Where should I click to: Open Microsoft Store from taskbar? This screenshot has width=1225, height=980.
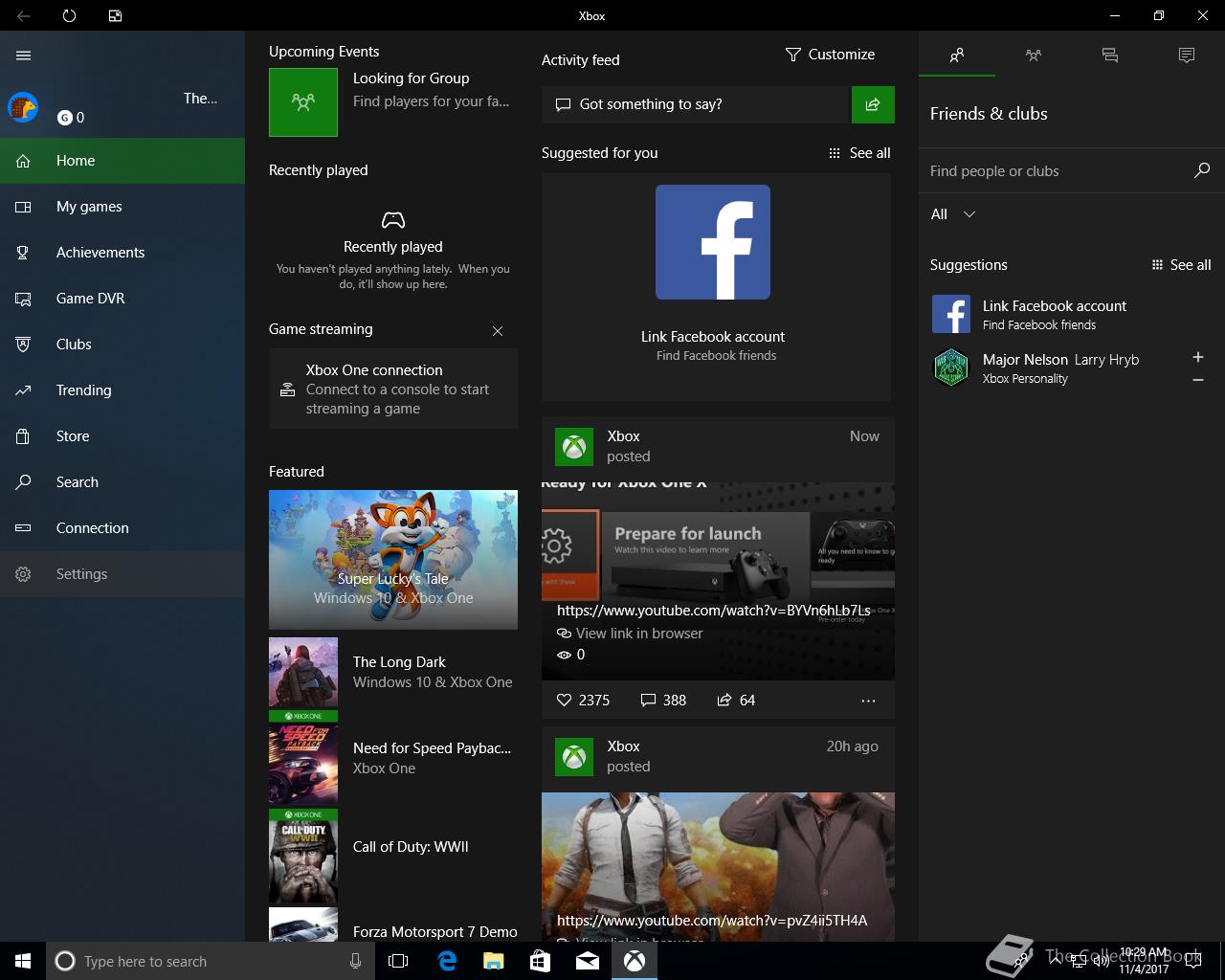click(x=540, y=961)
